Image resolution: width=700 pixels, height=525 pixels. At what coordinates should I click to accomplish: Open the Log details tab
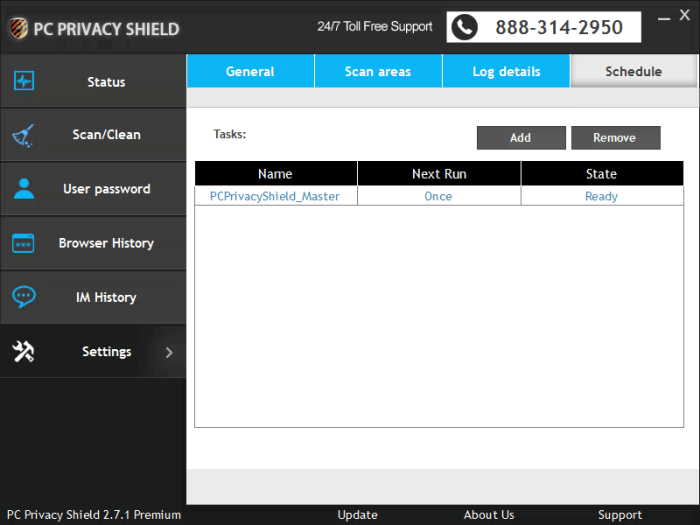(506, 71)
